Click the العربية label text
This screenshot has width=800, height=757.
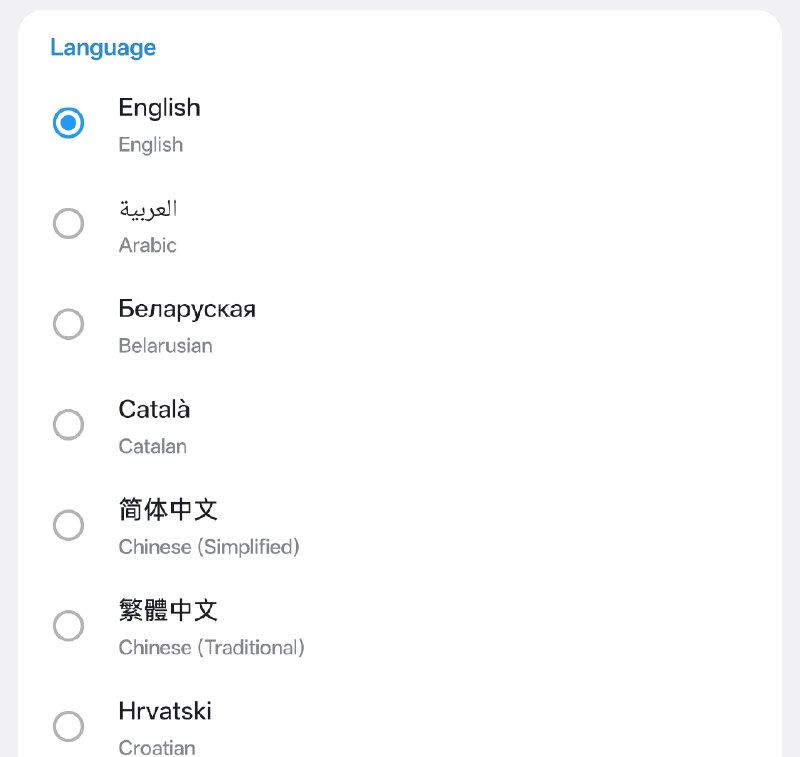(147, 209)
